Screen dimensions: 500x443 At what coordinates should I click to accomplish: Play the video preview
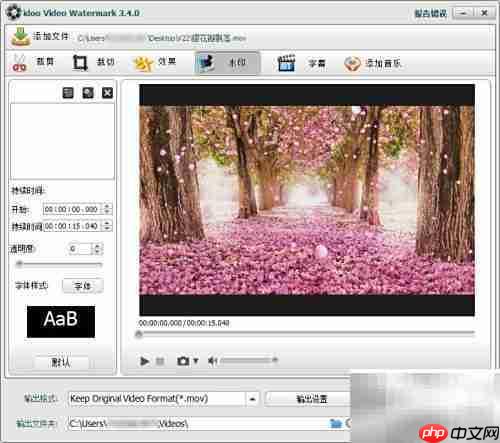(x=144, y=361)
